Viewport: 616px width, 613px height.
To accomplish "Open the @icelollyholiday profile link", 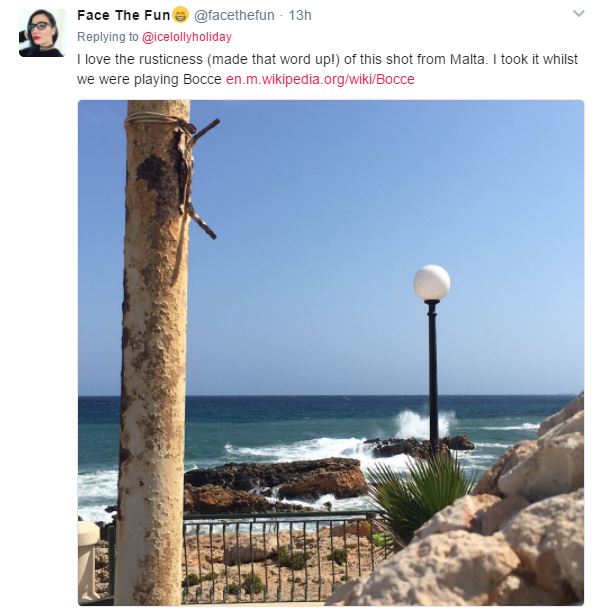I will (x=187, y=37).
